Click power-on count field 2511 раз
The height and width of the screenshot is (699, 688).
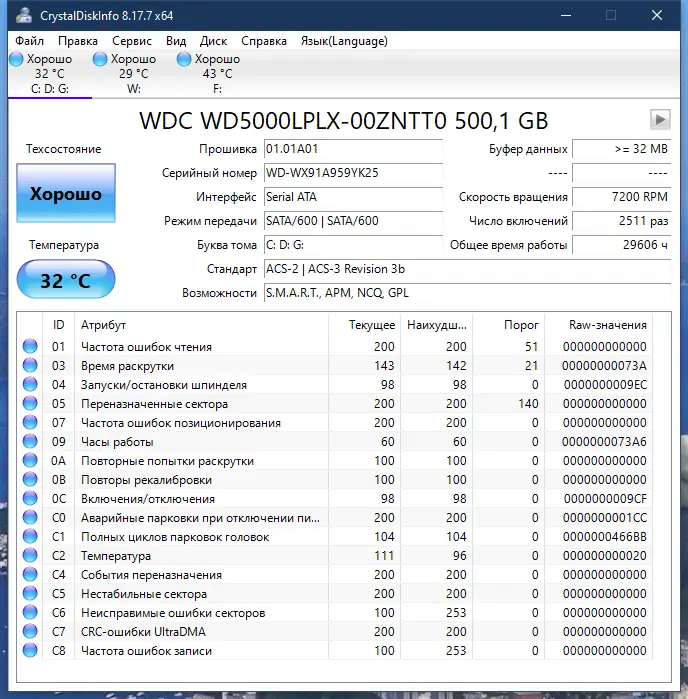tap(622, 221)
